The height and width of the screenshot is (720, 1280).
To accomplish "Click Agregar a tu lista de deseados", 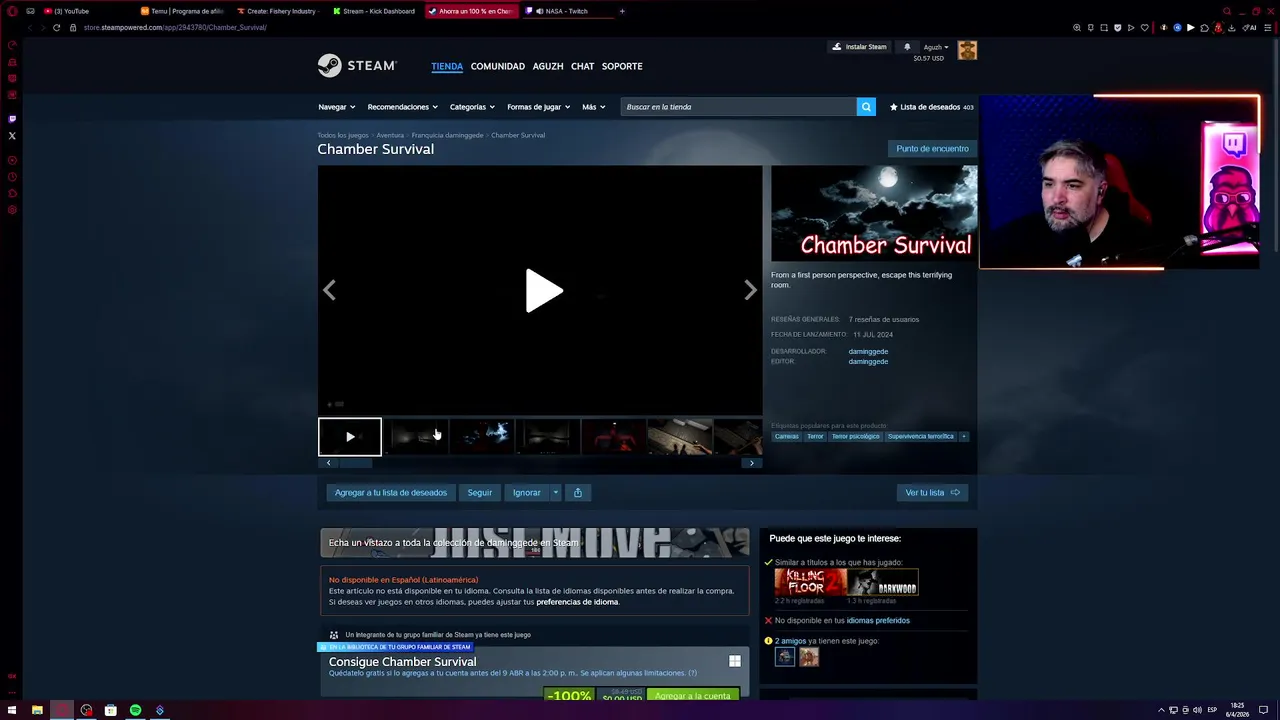I will pyautogui.click(x=391, y=492).
